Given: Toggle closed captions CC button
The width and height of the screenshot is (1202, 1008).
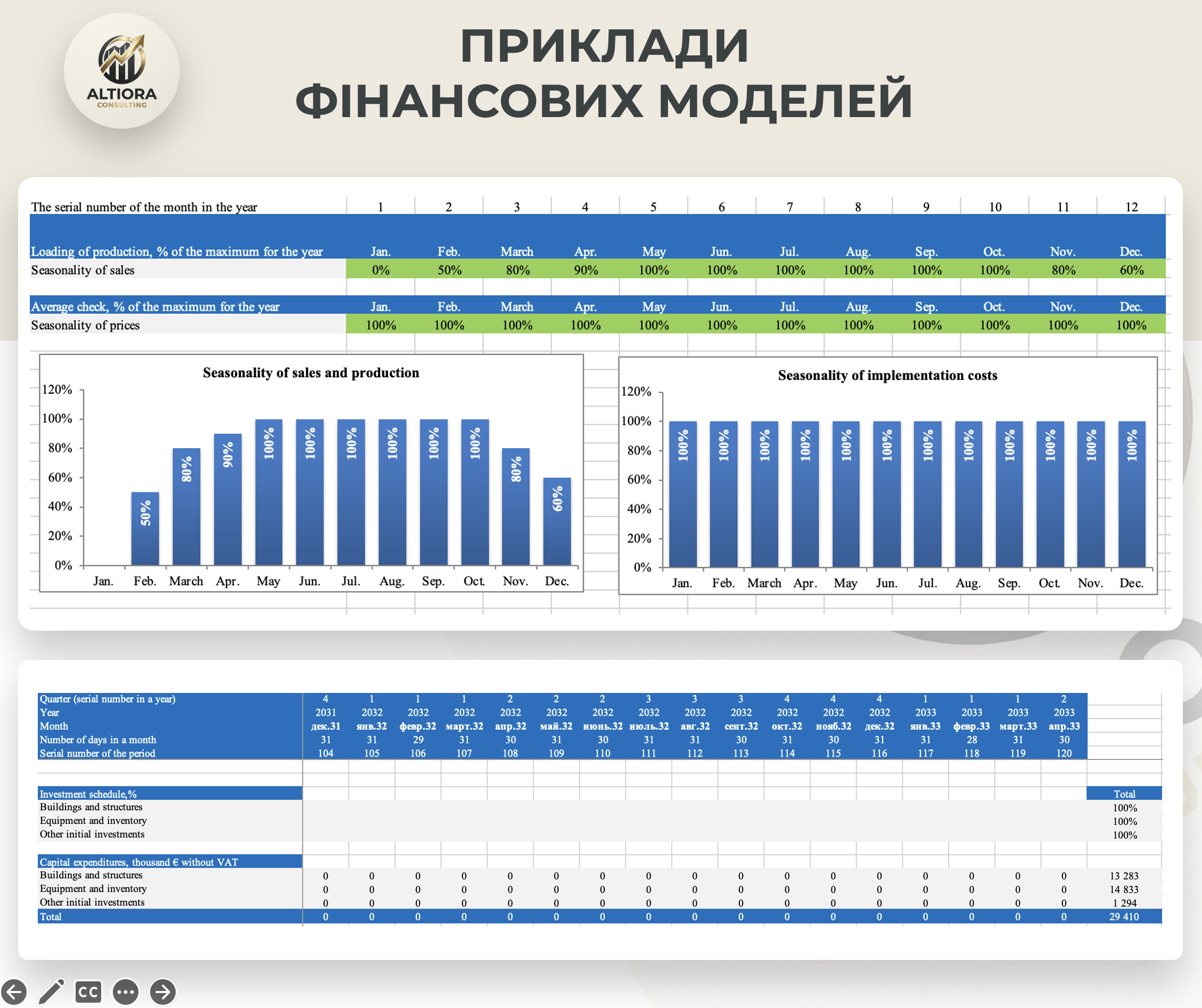Looking at the screenshot, I should tap(88, 992).
